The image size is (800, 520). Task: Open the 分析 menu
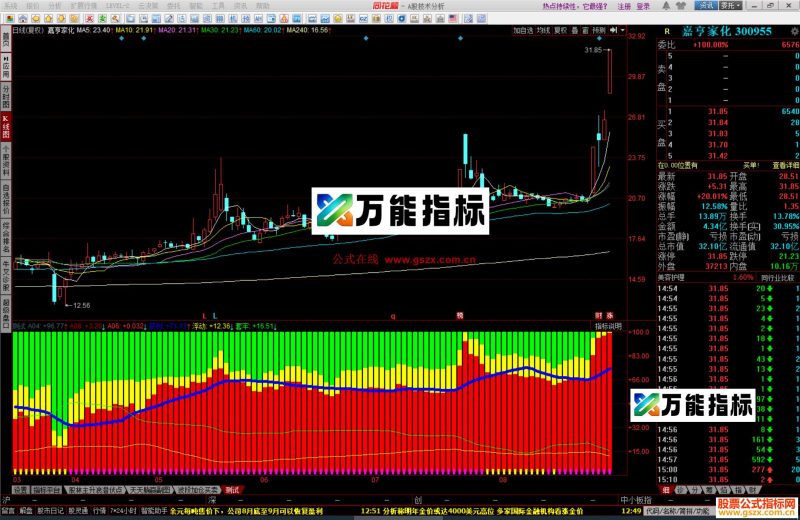(x=55, y=6)
